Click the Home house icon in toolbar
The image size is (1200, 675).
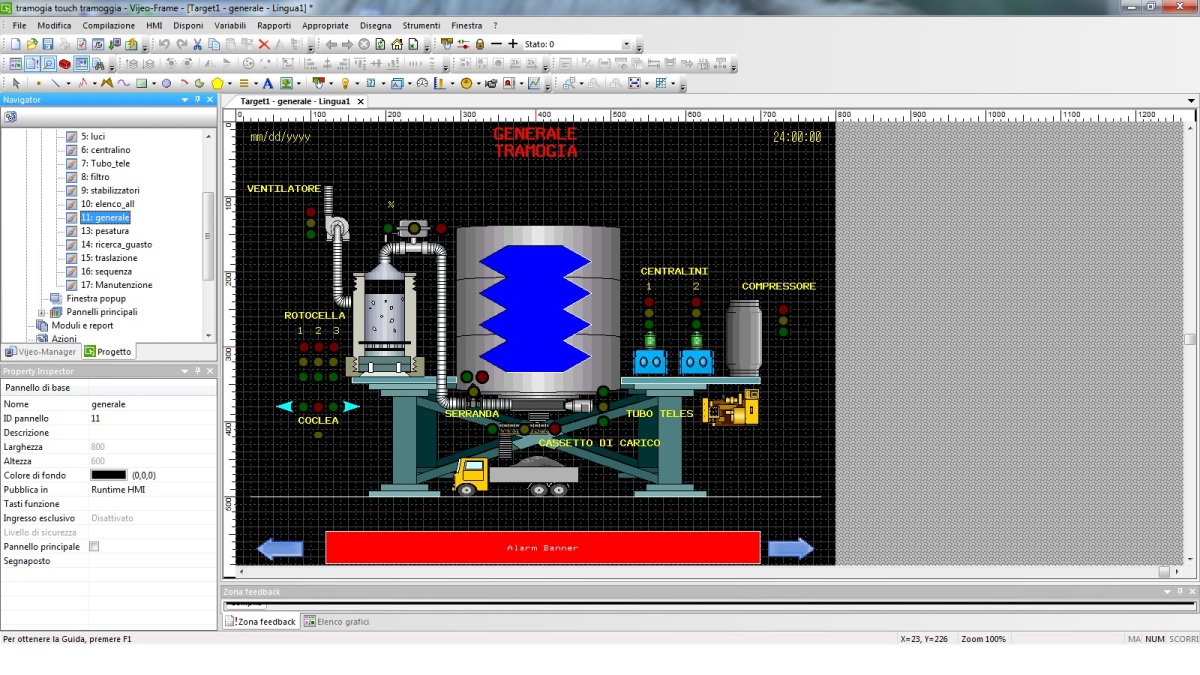pyautogui.click(x=397, y=44)
